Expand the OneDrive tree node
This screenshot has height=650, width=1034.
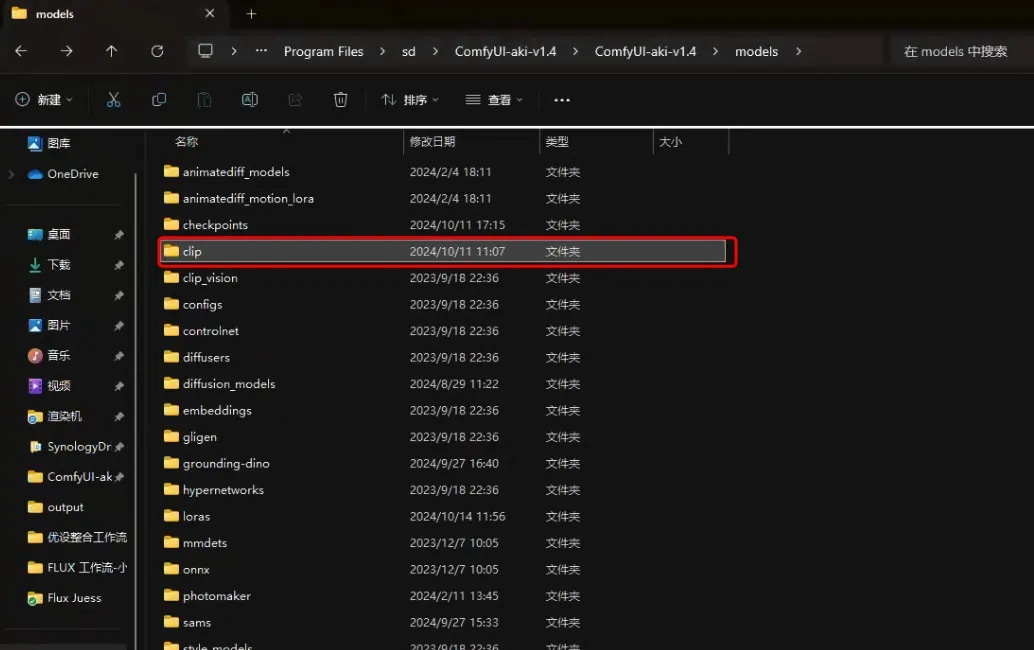click(x=11, y=174)
